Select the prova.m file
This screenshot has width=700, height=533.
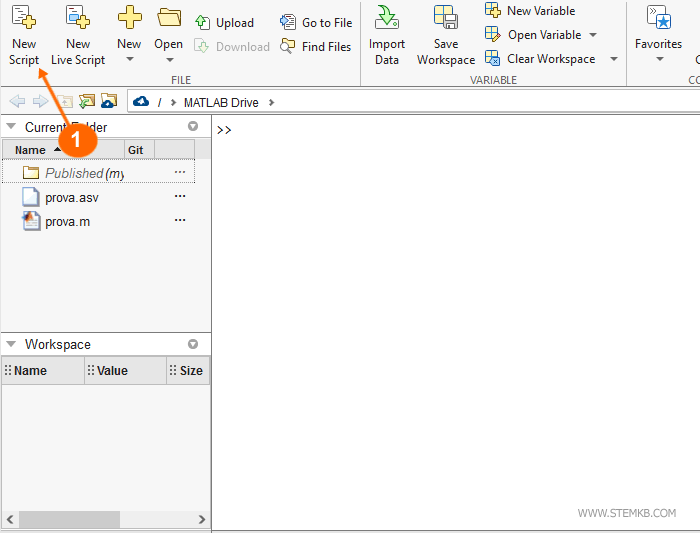coord(67,221)
